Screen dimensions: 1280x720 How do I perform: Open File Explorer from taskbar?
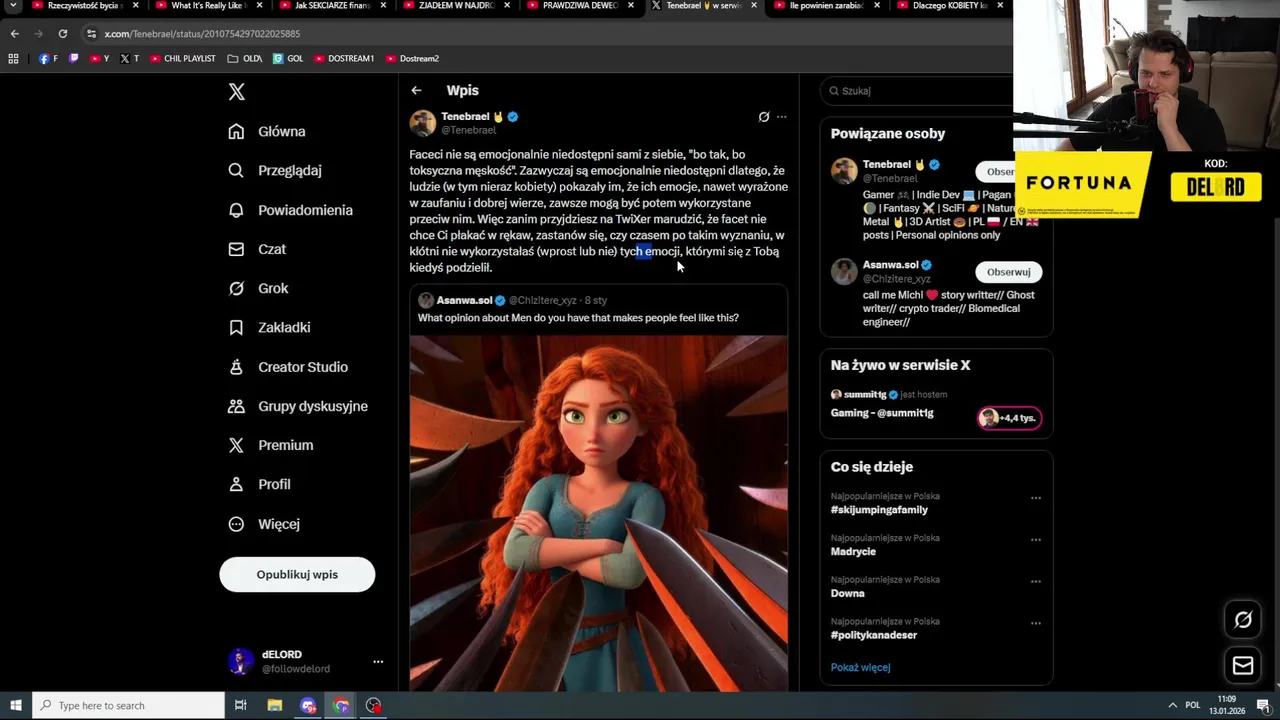[x=274, y=705]
